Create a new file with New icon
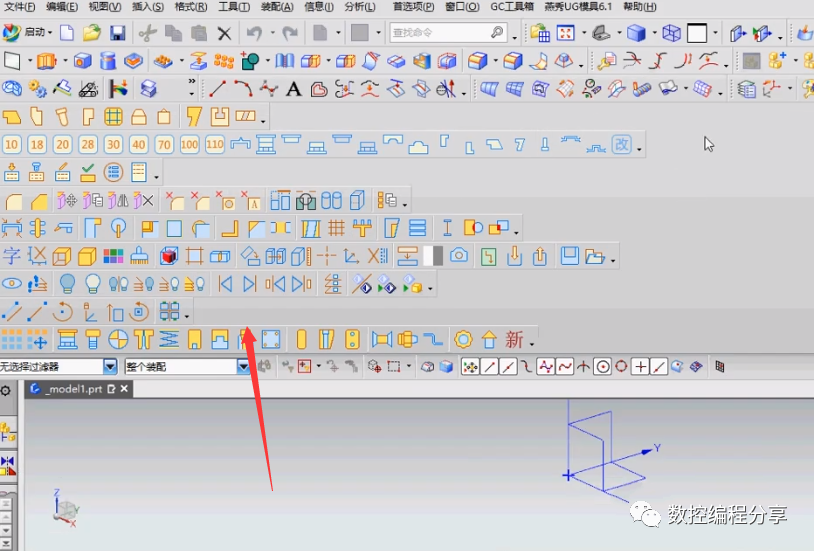This screenshot has width=814, height=551. [x=66, y=33]
